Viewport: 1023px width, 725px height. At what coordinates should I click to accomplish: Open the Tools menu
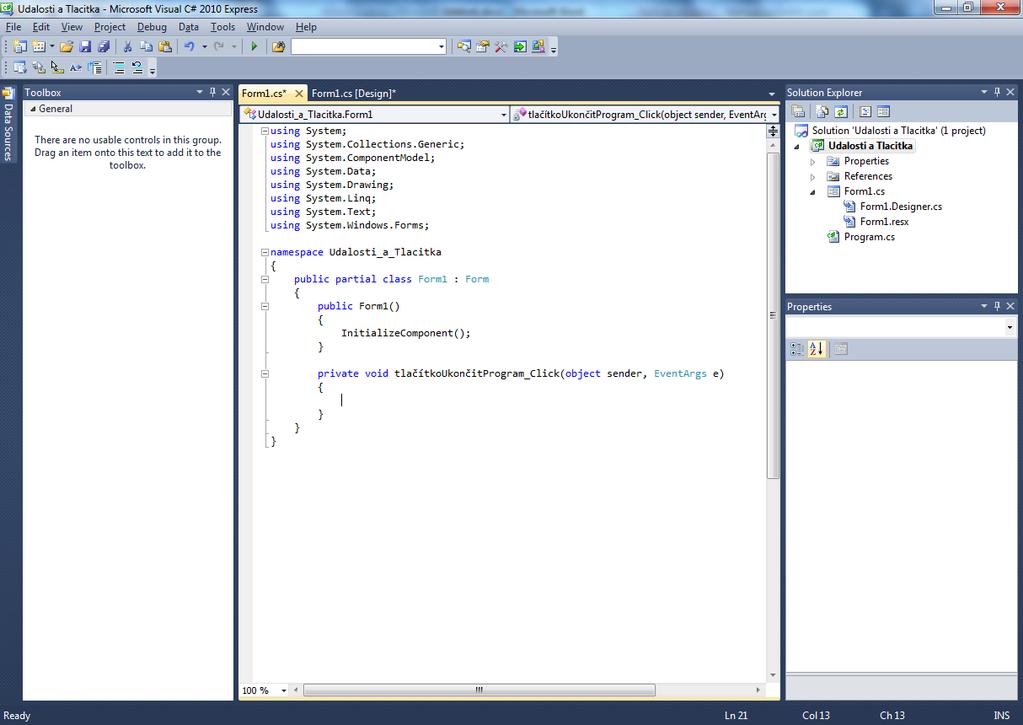[x=222, y=27]
